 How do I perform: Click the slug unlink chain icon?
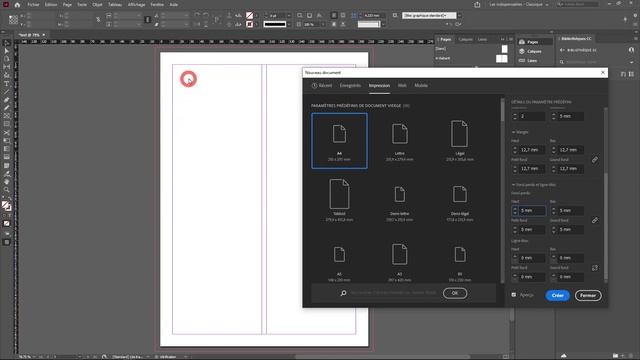coord(595,268)
